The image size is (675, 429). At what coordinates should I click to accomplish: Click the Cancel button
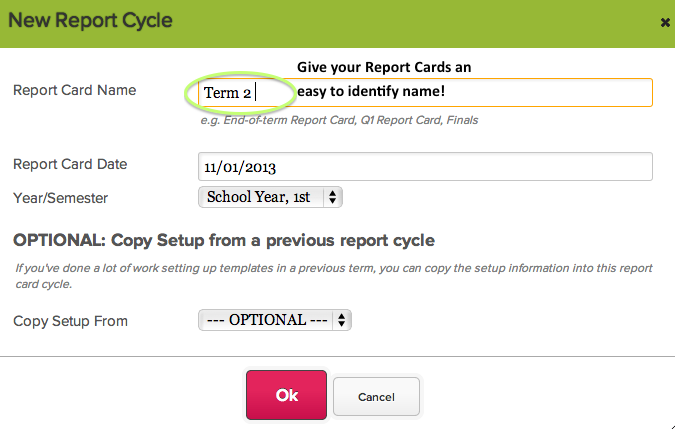tap(376, 397)
